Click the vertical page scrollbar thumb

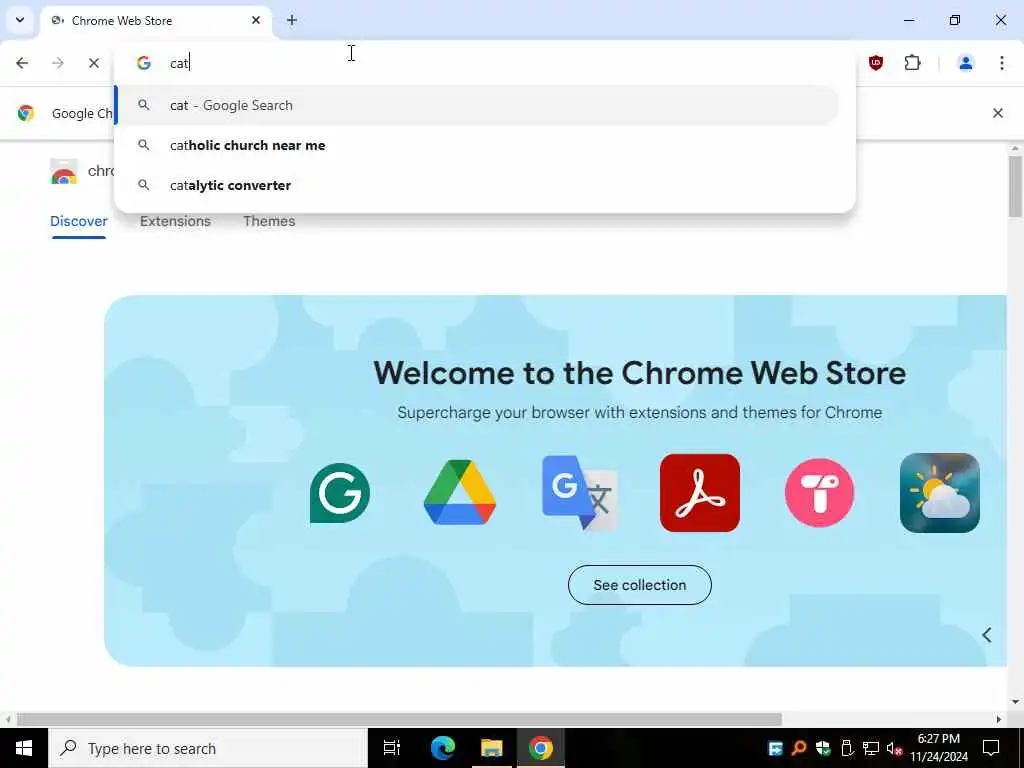pyautogui.click(x=1015, y=187)
